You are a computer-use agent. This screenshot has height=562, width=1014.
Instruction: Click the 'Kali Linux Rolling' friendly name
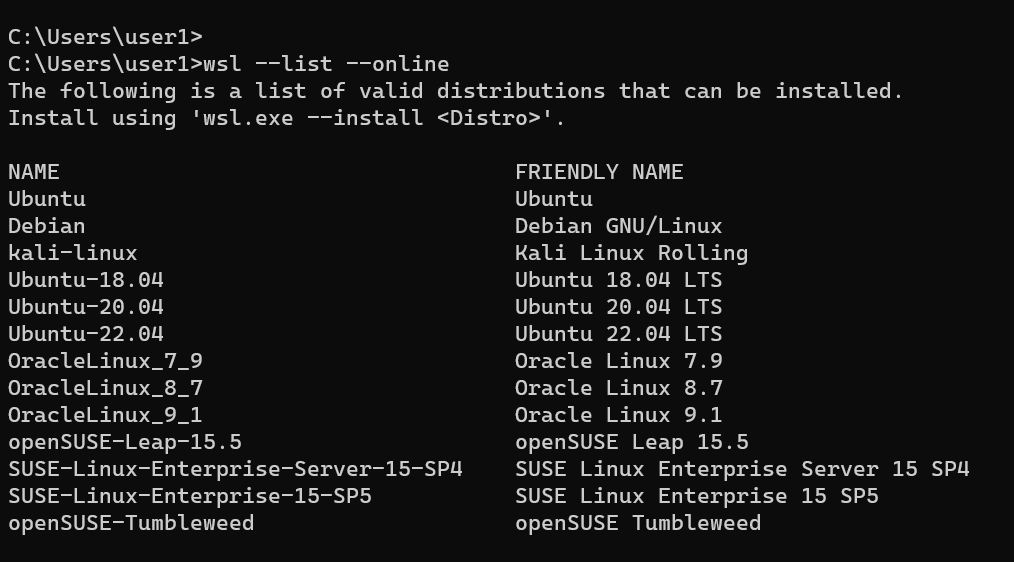click(631, 253)
